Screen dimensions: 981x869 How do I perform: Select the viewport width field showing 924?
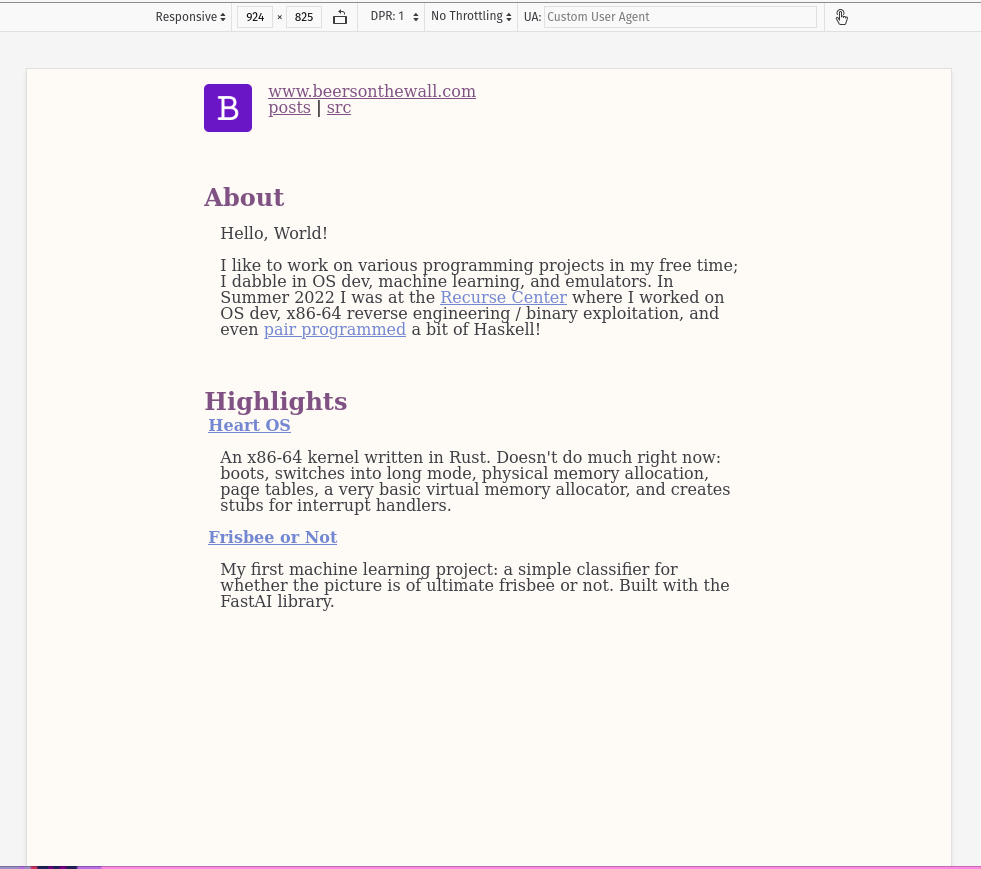point(255,17)
